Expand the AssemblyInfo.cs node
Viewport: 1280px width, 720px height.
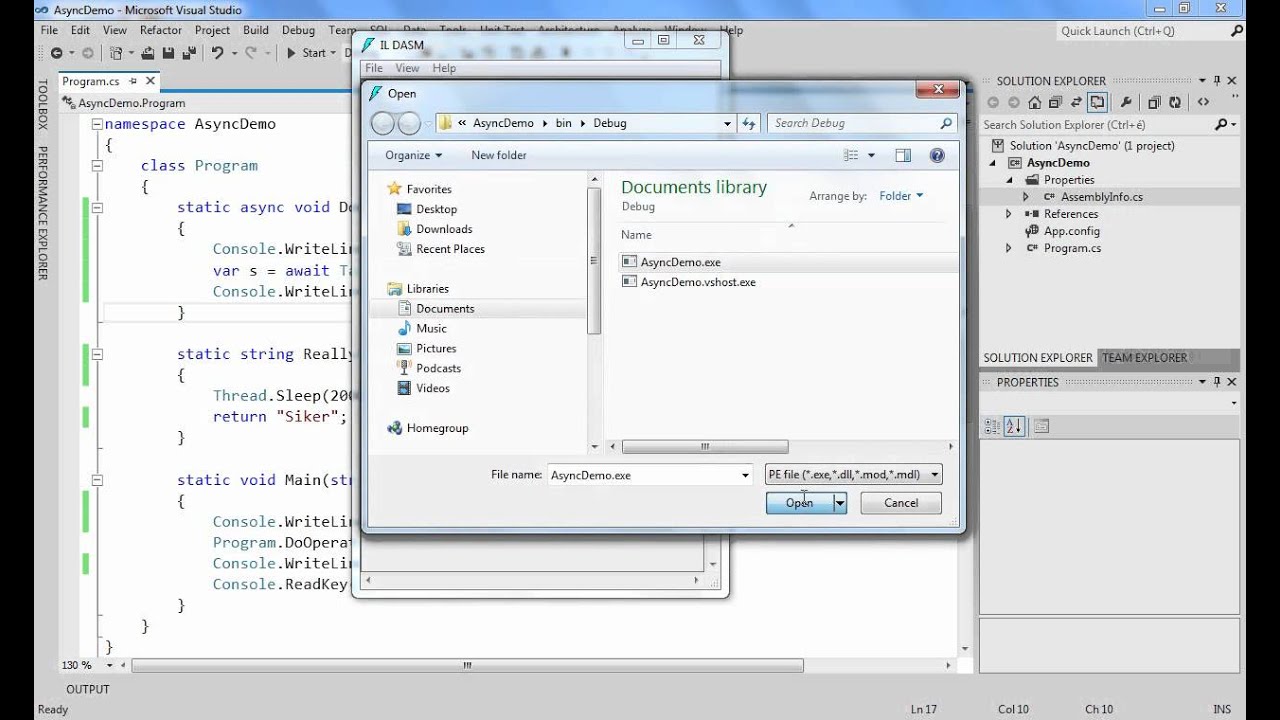tap(1027, 197)
